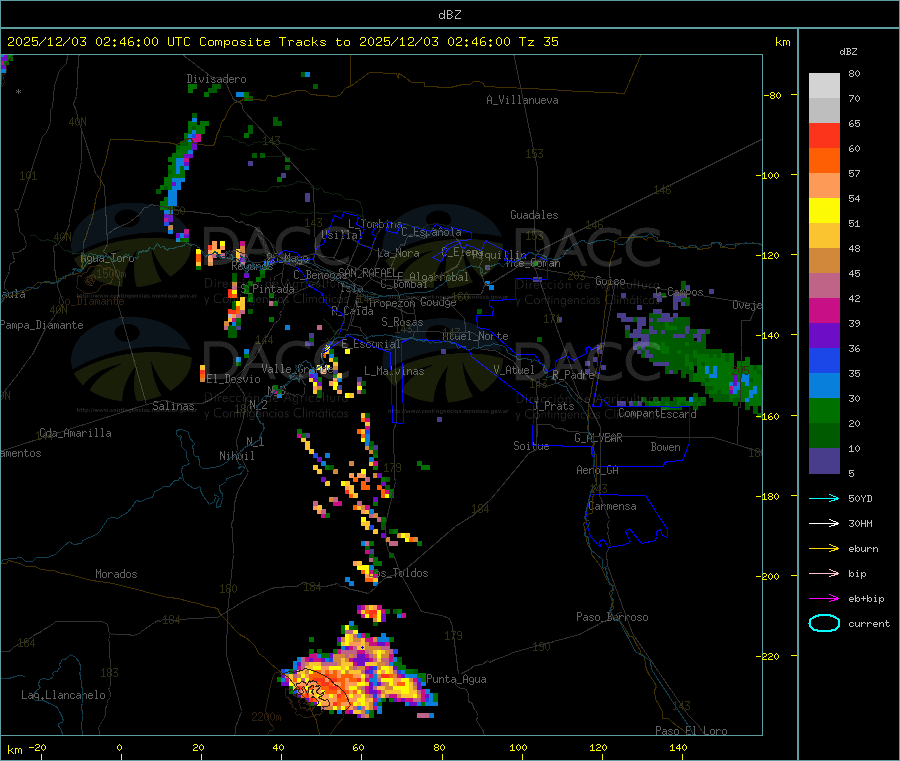The image size is (900, 761).
Task: Click the Paso_Barroso map label
Action: pyautogui.click(x=612, y=617)
